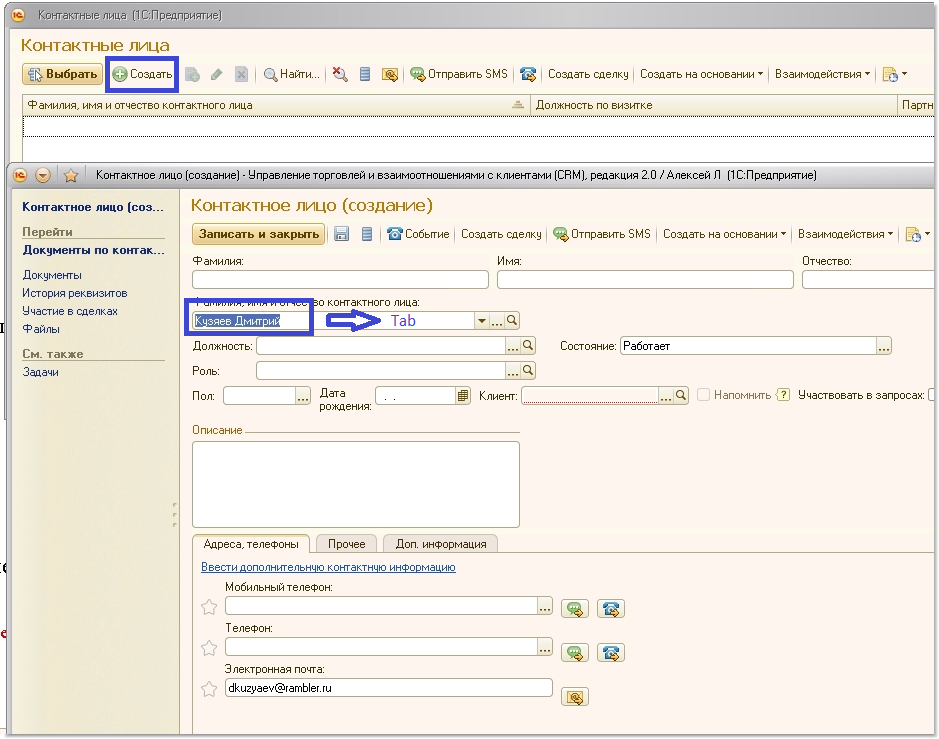939x739 pixels.
Task: Click the Записать и закрыть button
Action: [x=259, y=234]
